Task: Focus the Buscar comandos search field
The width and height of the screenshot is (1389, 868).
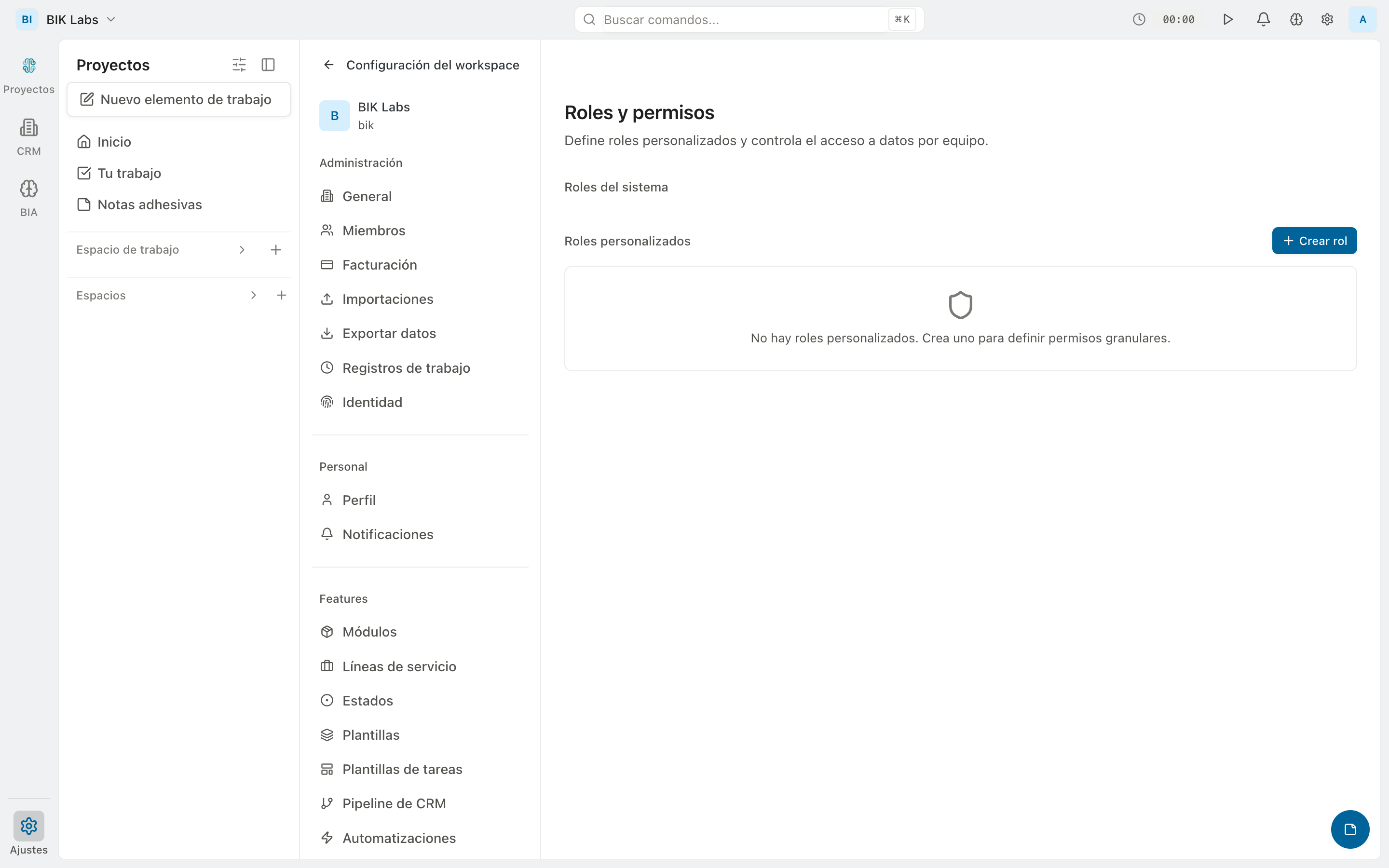Action: [x=740, y=19]
